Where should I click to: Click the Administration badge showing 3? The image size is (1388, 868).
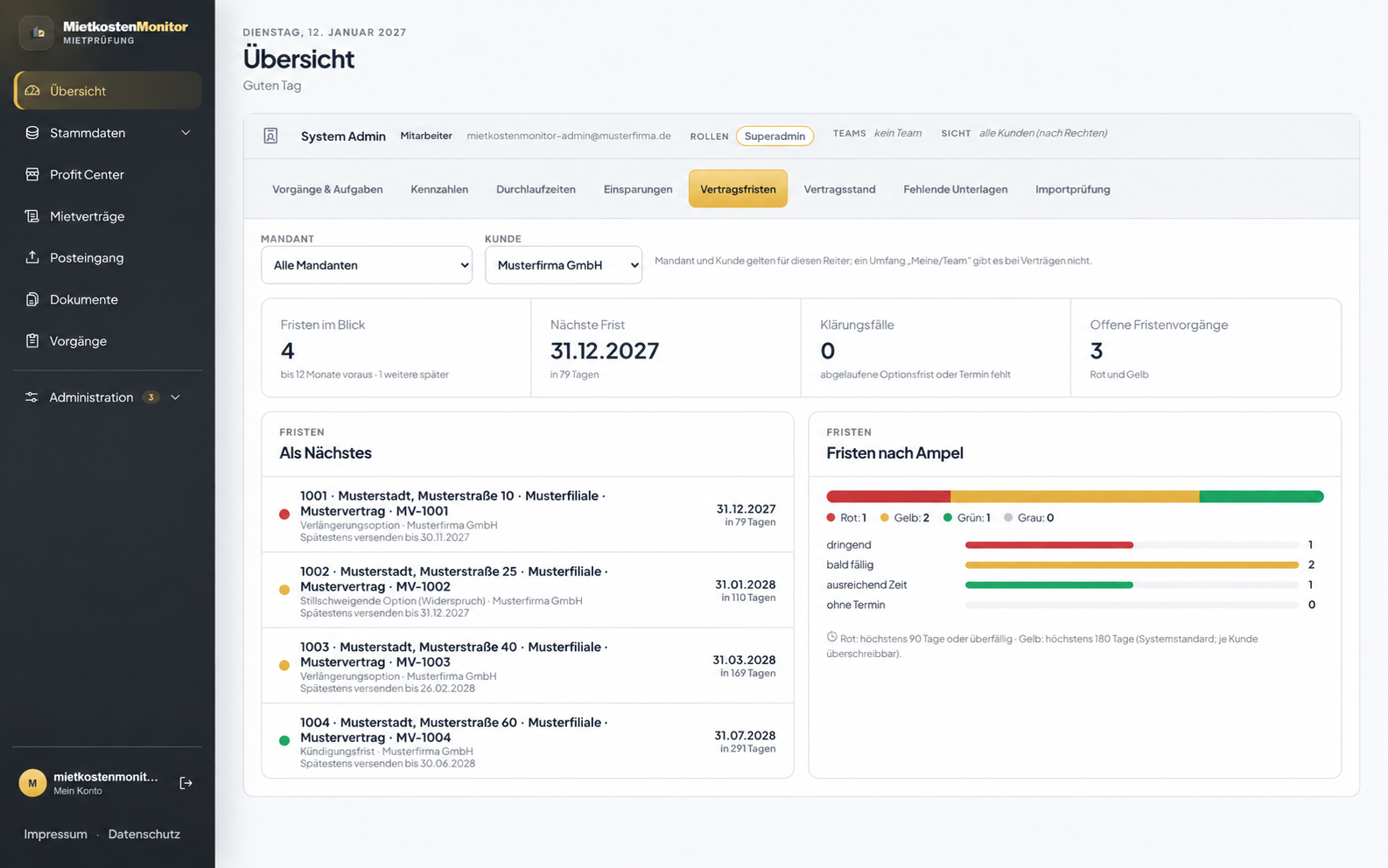[151, 397]
